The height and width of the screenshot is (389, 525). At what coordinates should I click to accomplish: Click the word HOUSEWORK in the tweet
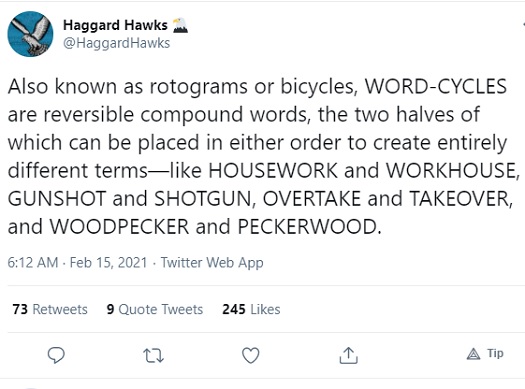tap(273, 170)
